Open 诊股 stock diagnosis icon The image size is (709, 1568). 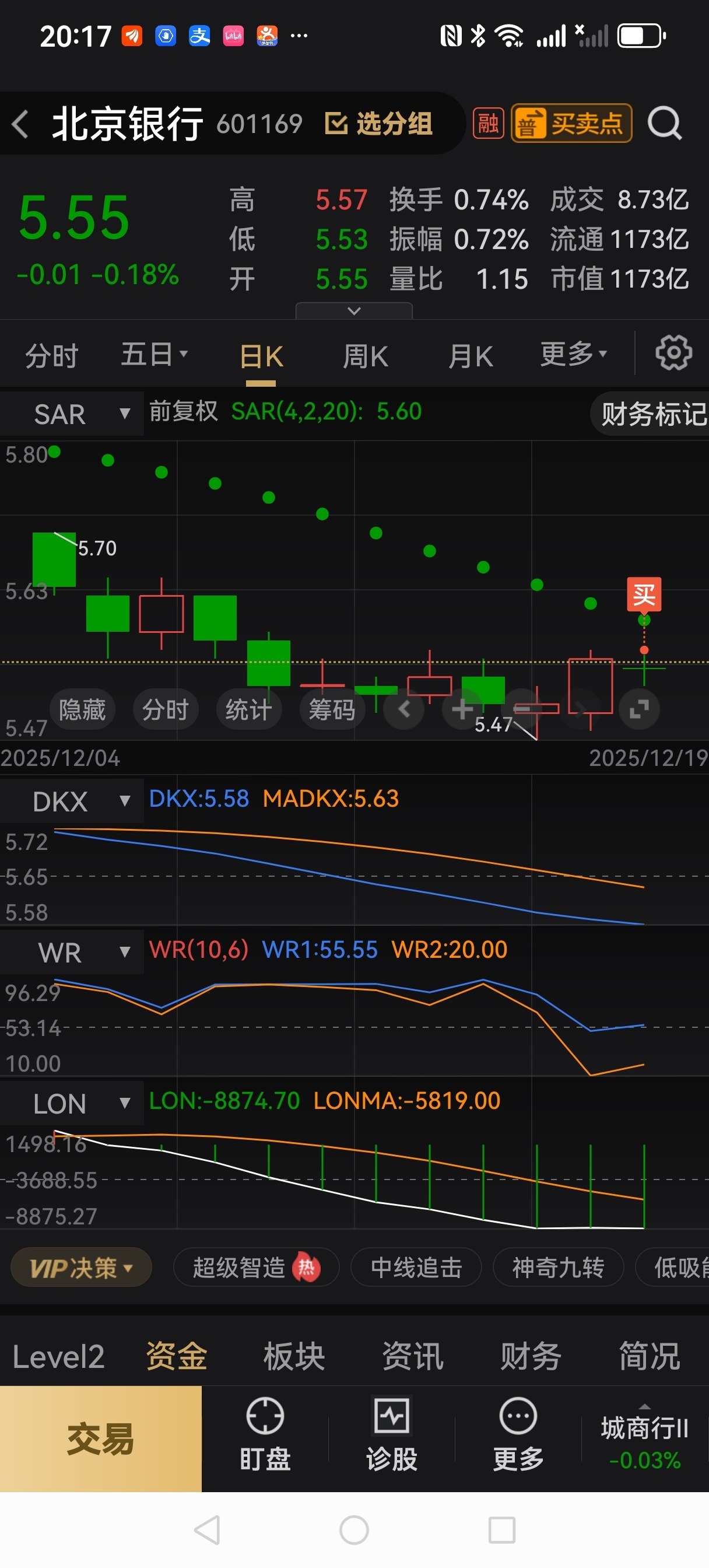coord(391,1434)
